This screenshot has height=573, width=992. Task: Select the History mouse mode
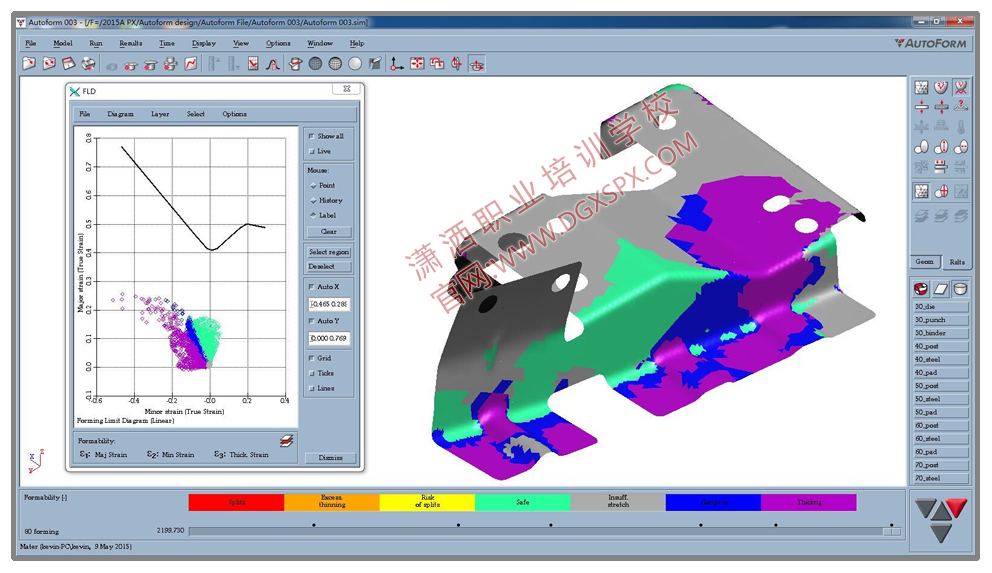coord(313,200)
